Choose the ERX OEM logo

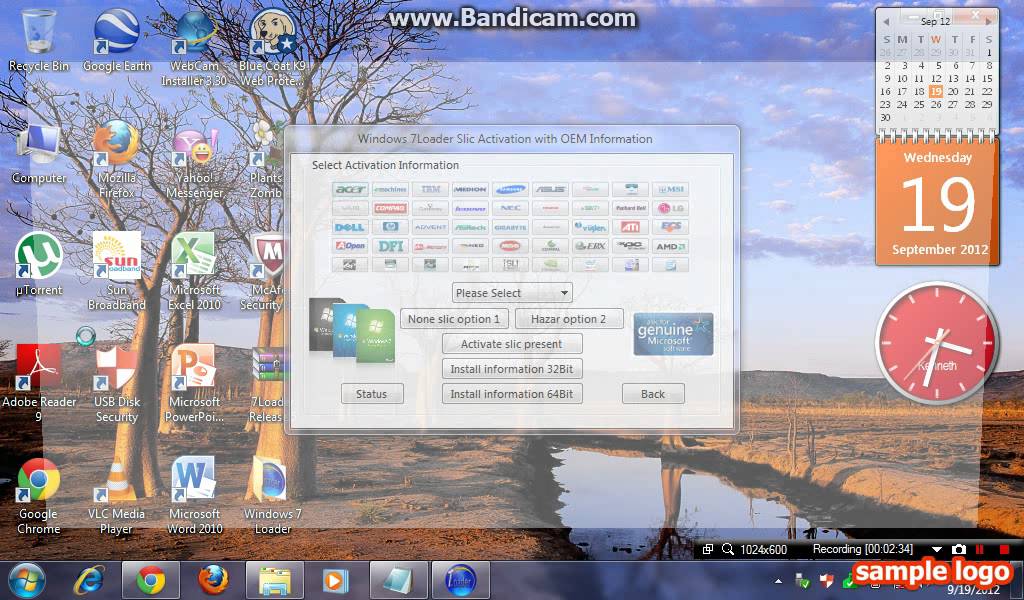coord(590,246)
